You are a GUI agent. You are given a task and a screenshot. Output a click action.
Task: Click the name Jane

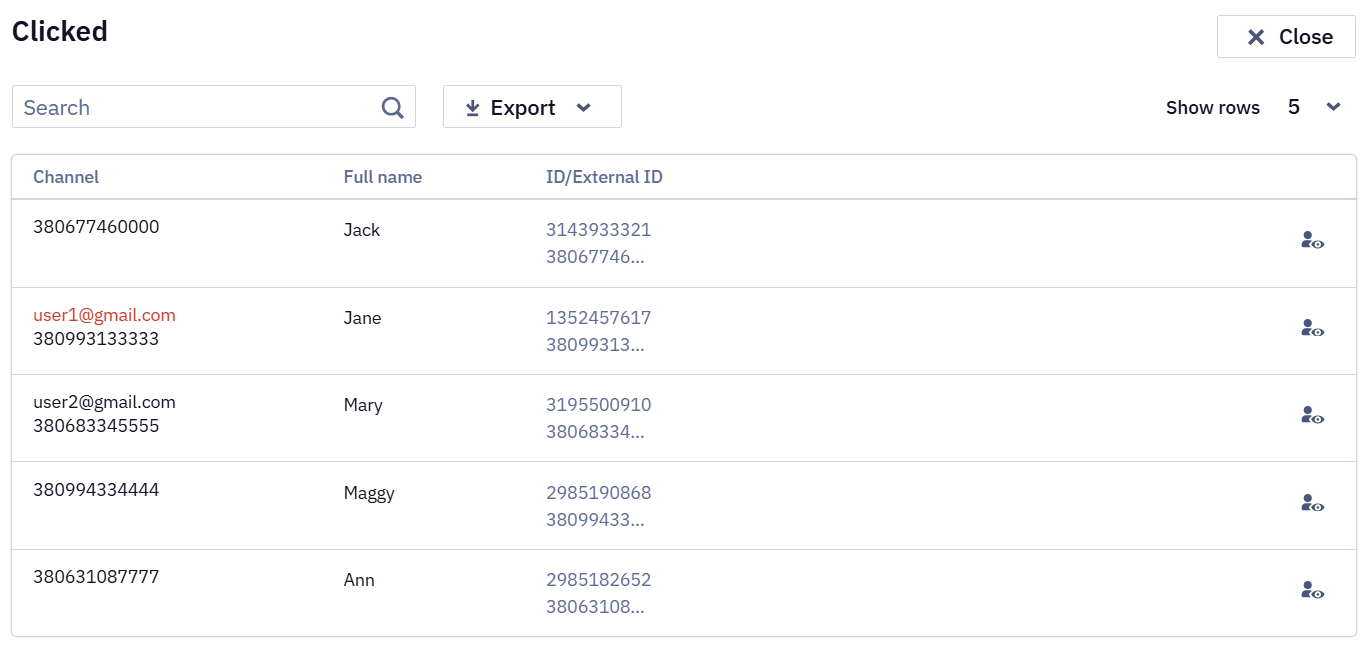pos(363,318)
